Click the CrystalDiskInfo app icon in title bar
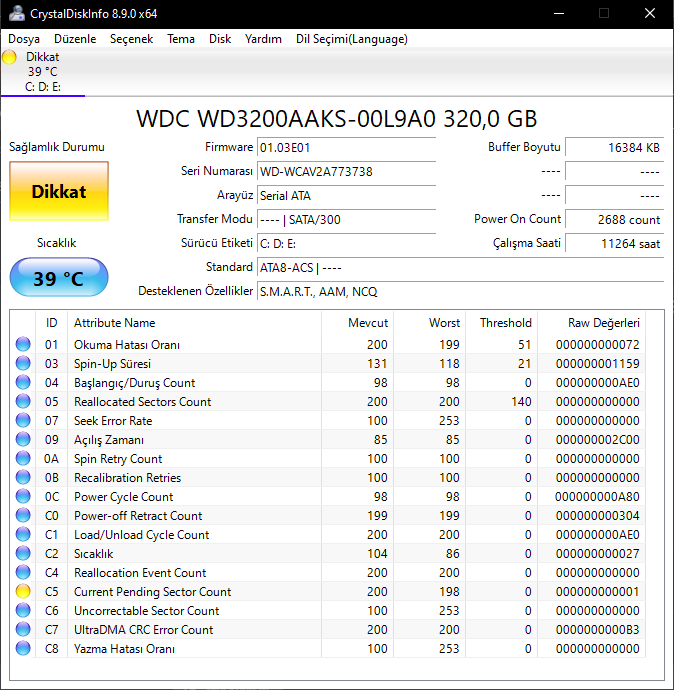674x690 pixels. (17, 14)
